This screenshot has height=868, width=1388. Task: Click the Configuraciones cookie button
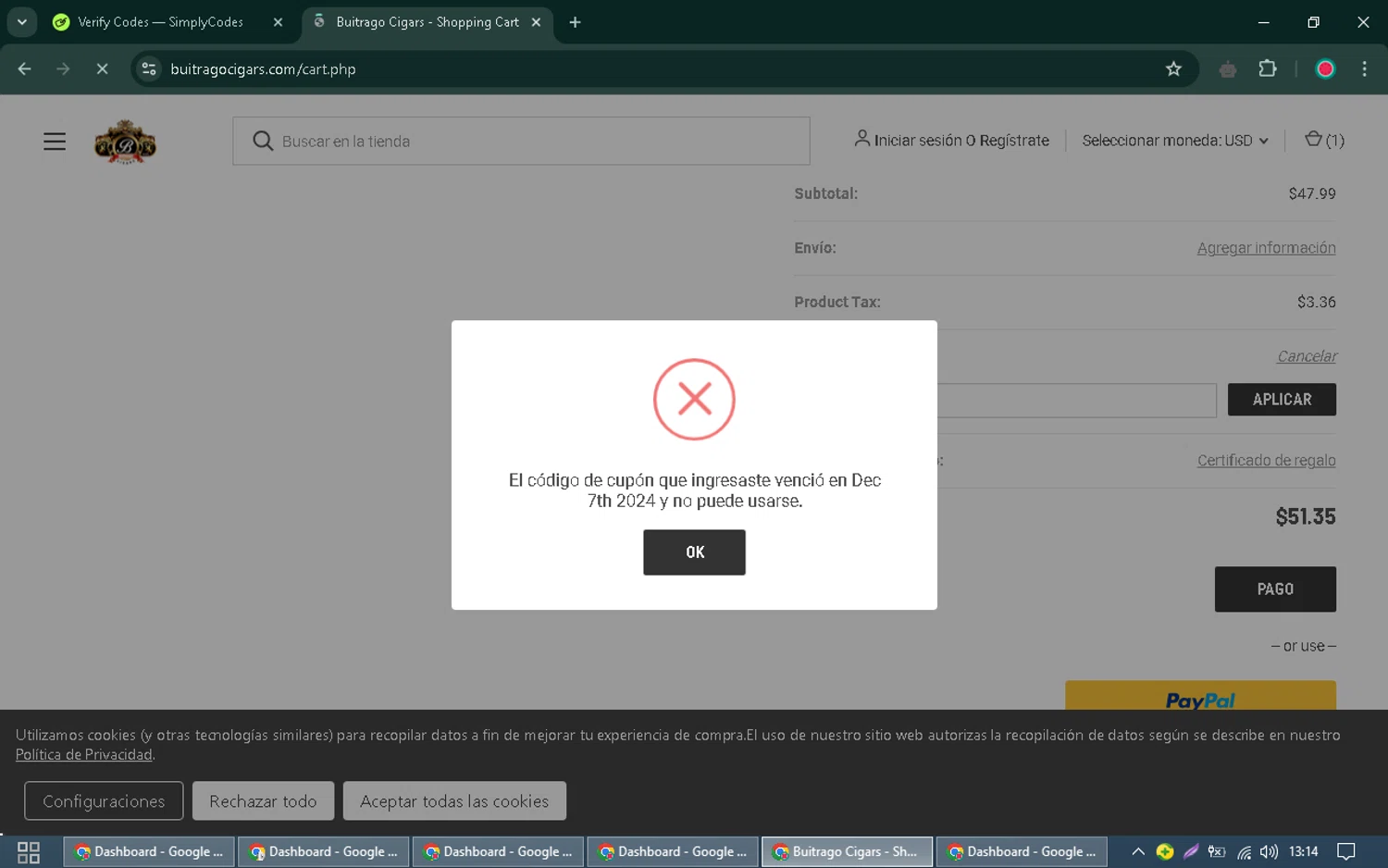pyautogui.click(x=104, y=801)
